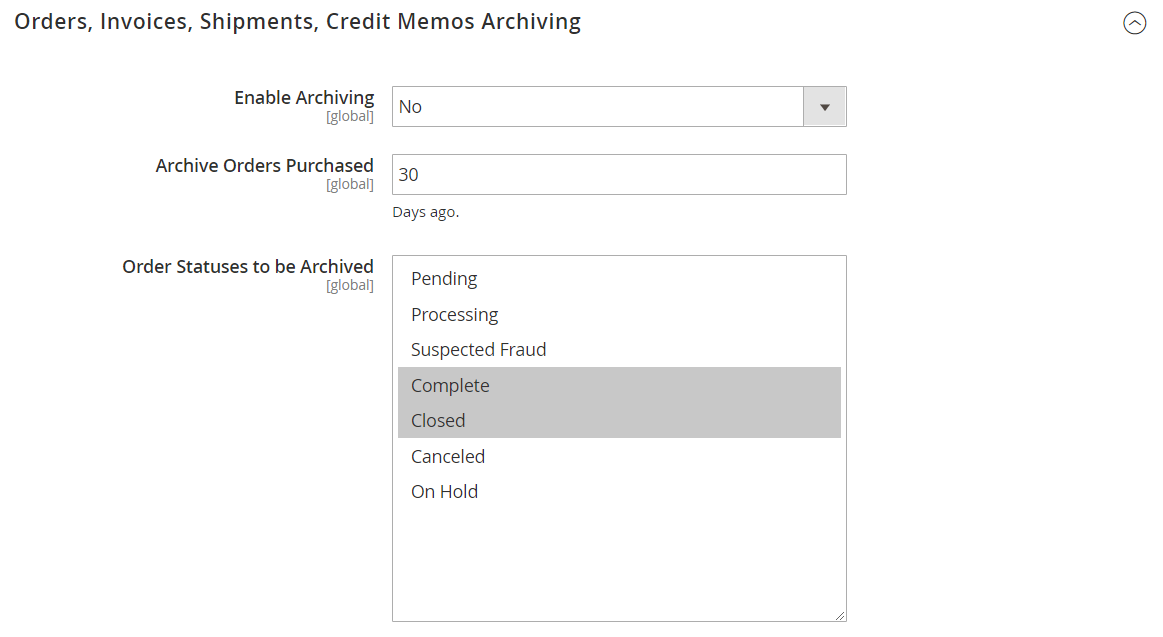This screenshot has height=637, width=1163.
Task: Click the [global] scope tag under Enable Archiving
Action: [349, 117]
